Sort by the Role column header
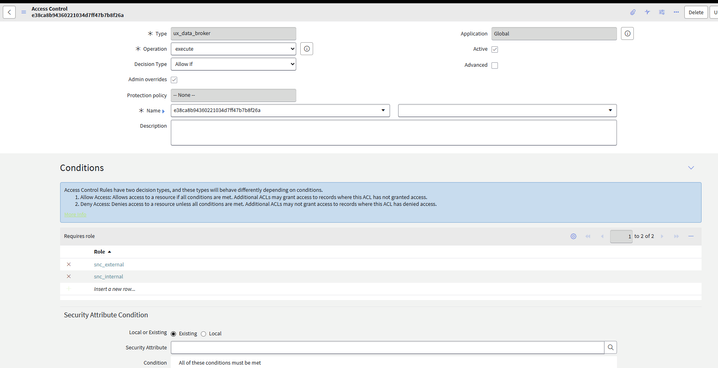The width and height of the screenshot is (718, 368). coord(100,252)
